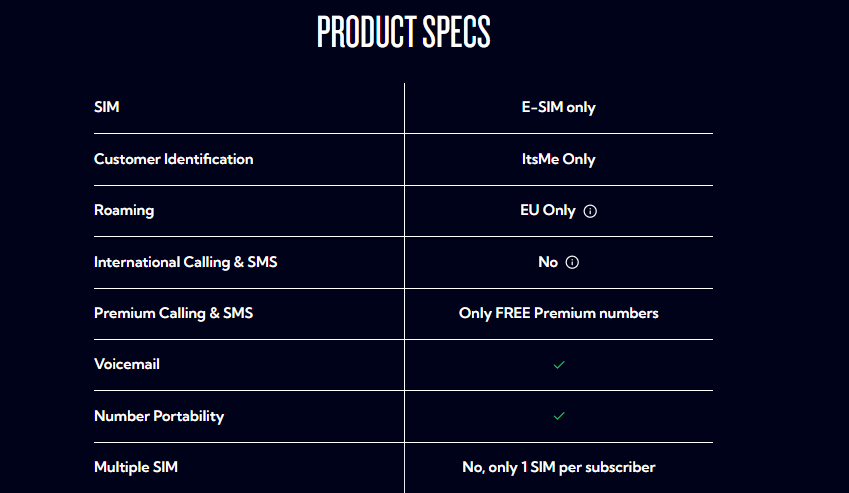Select the EU Only text
Screen dimensions: 849x493
tap(547, 211)
